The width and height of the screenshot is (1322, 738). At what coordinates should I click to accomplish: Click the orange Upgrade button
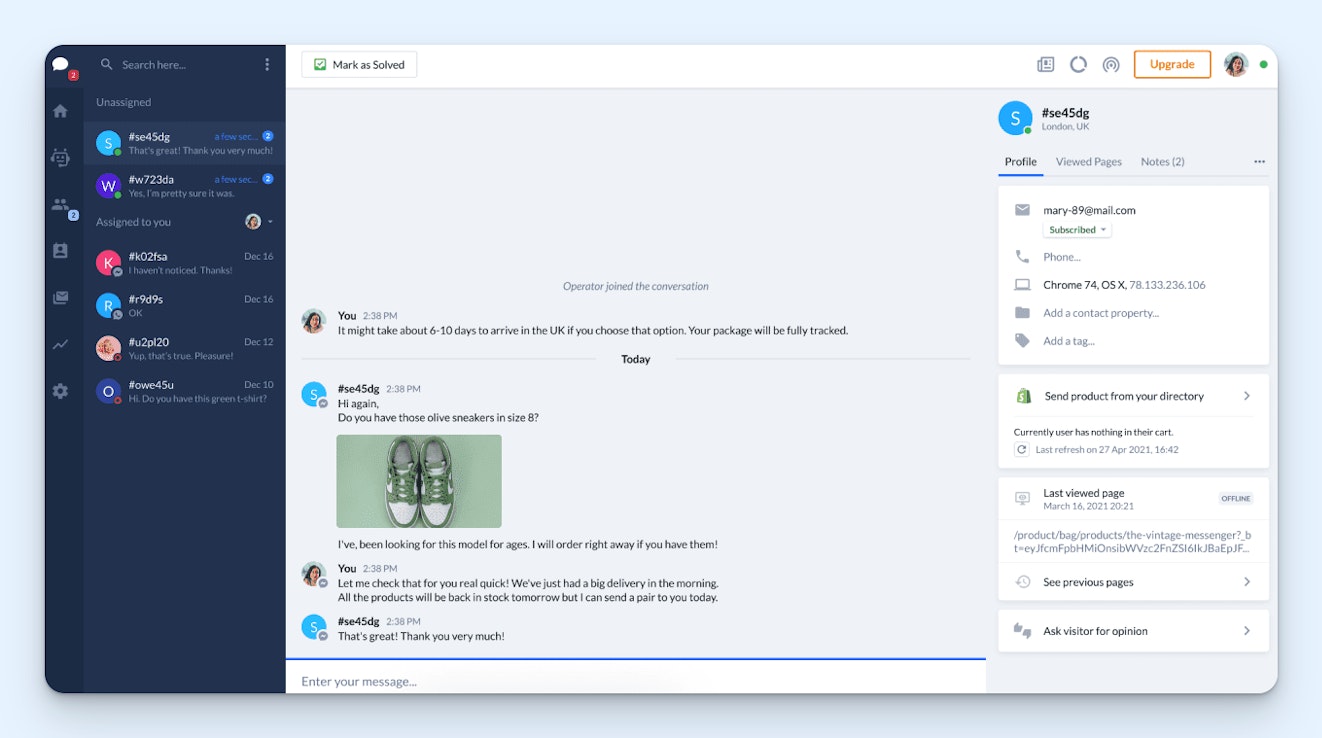[1171, 65]
